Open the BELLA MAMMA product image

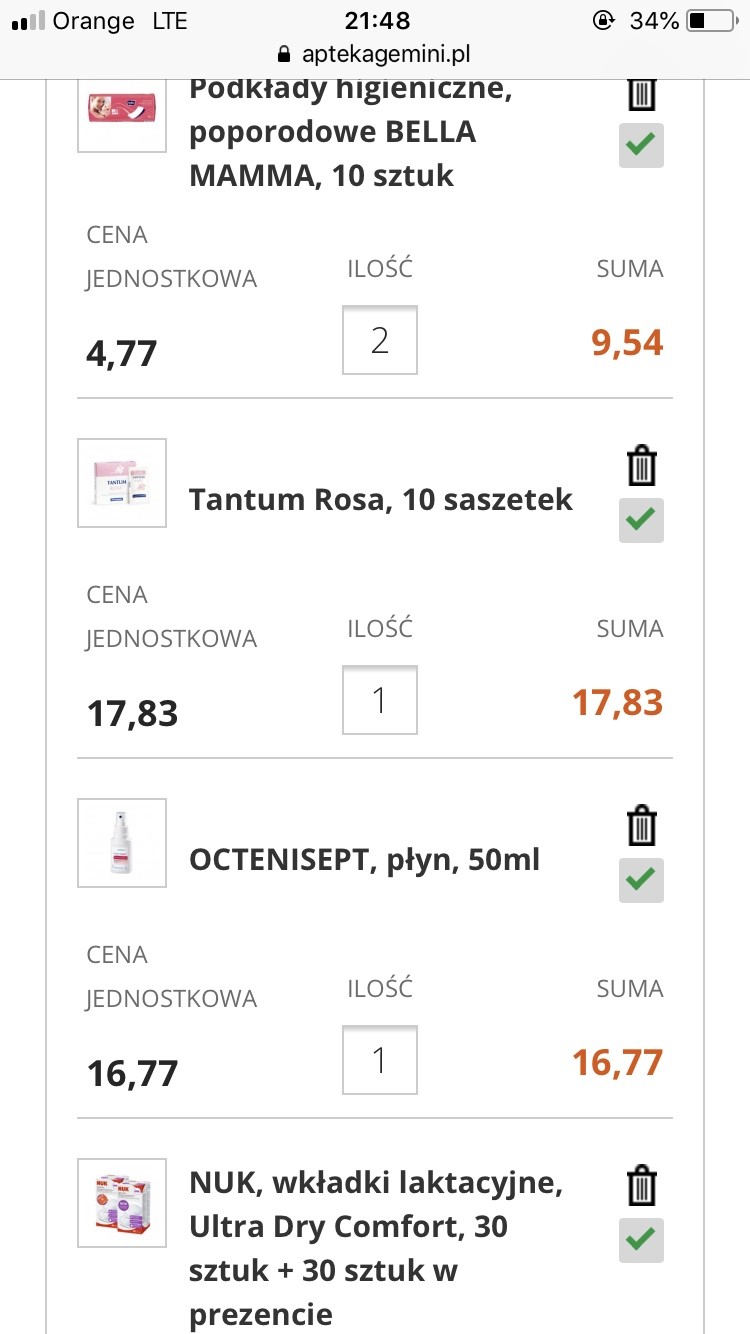point(122,108)
